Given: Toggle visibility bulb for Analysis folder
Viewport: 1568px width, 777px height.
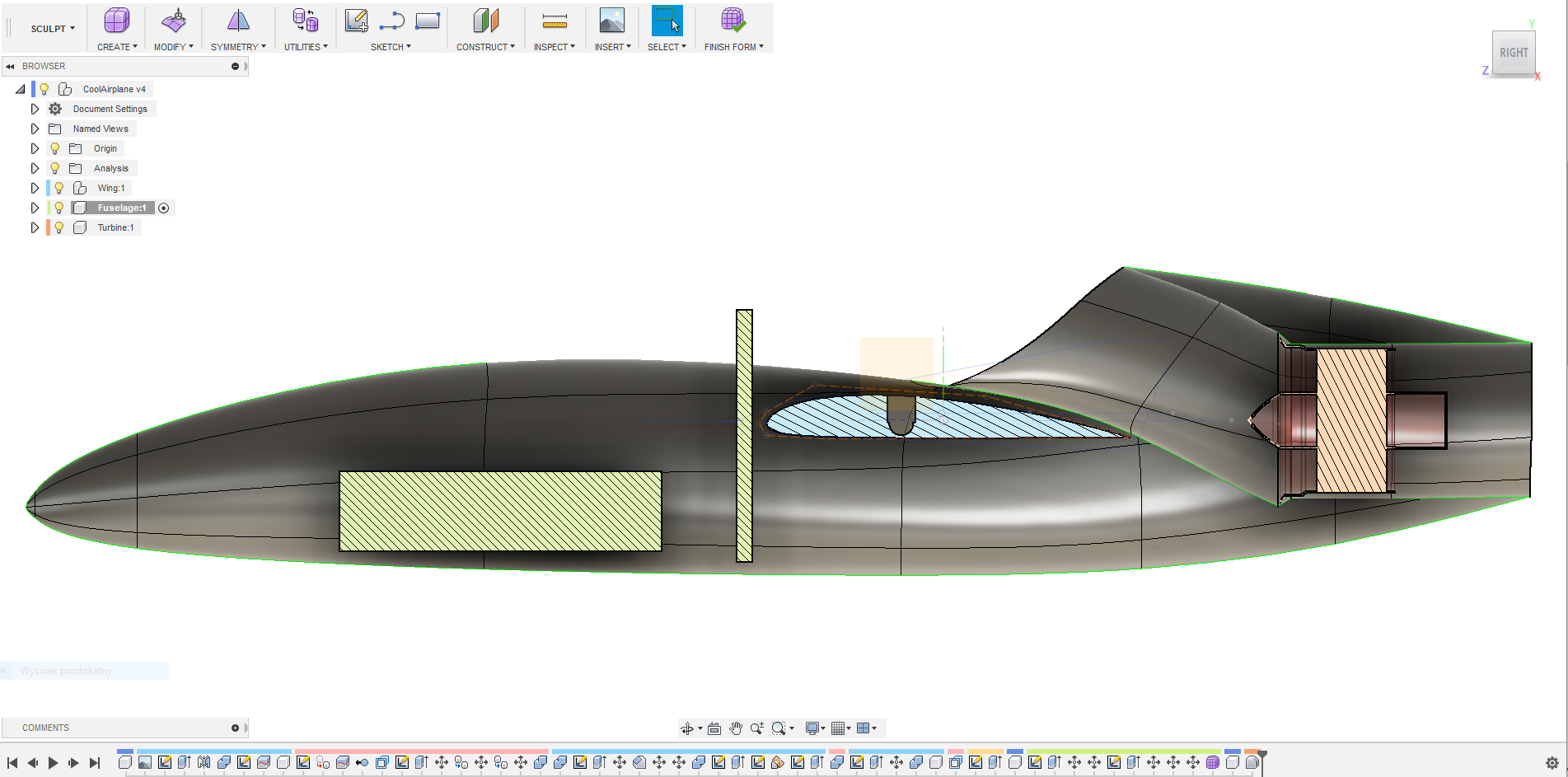Looking at the screenshot, I should 55,168.
